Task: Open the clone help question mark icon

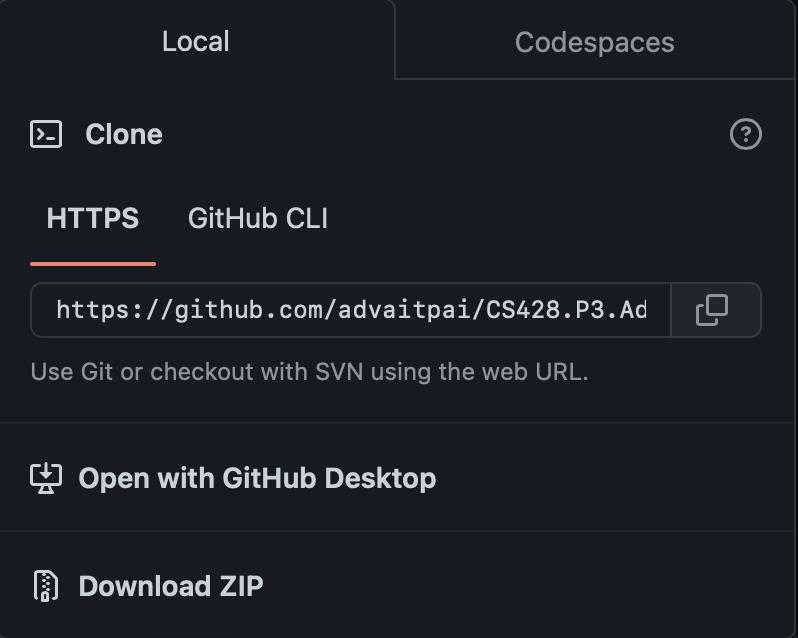Action: [x=746, y=134]
